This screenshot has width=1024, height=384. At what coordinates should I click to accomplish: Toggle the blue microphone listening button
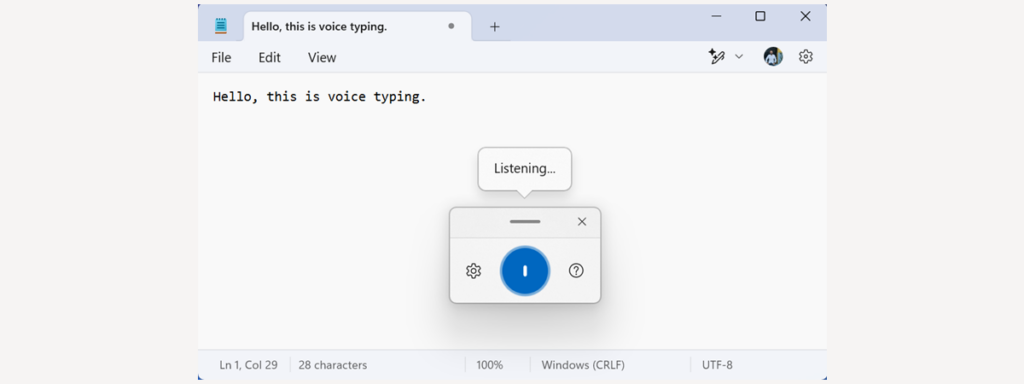point(525,271)
